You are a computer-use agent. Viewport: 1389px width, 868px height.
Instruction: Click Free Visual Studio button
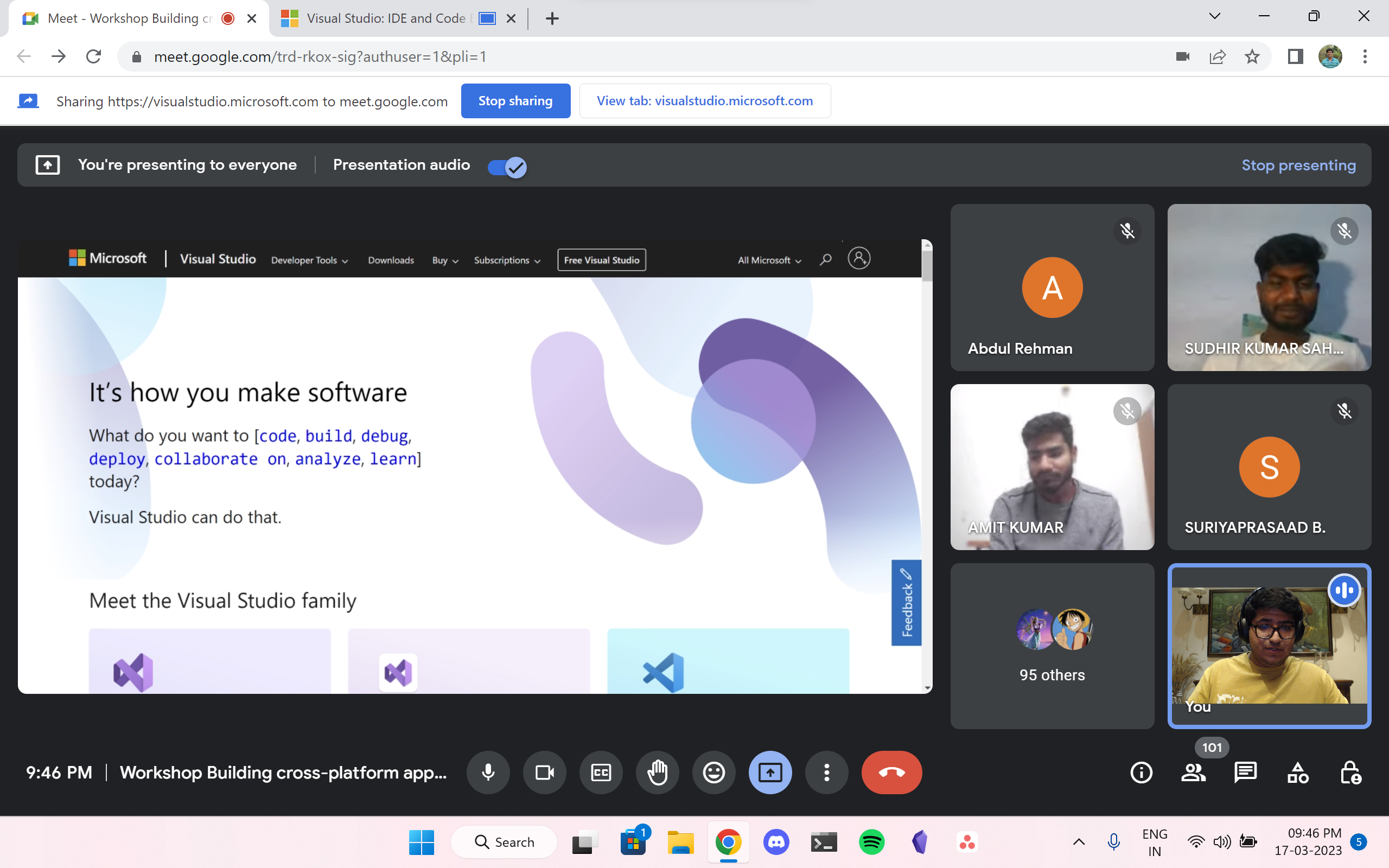(x=602, y=260)
